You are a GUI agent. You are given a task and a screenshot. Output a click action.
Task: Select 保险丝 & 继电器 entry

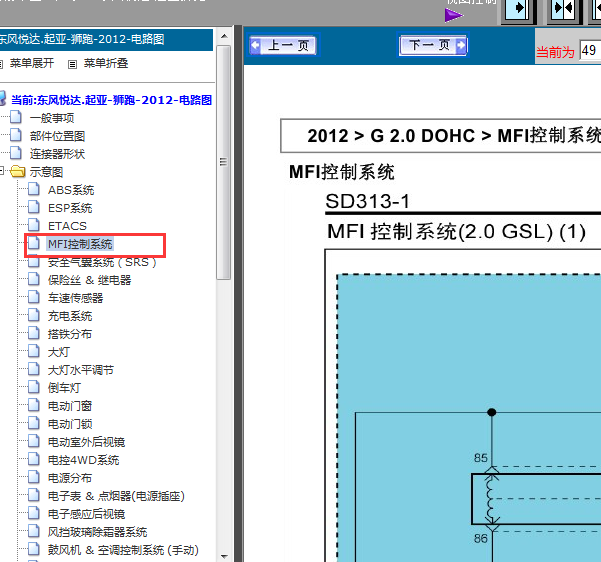89,280
